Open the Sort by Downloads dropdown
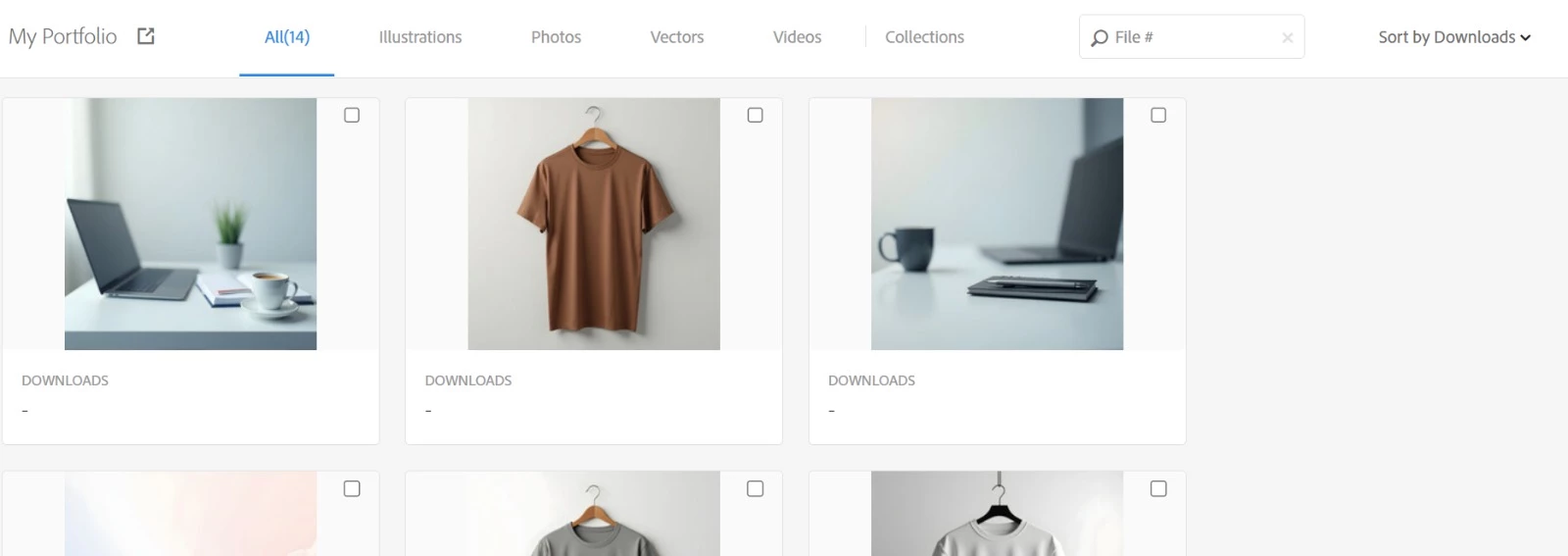The height and width of the screenshot is (556, 1568). point(1454,37)
